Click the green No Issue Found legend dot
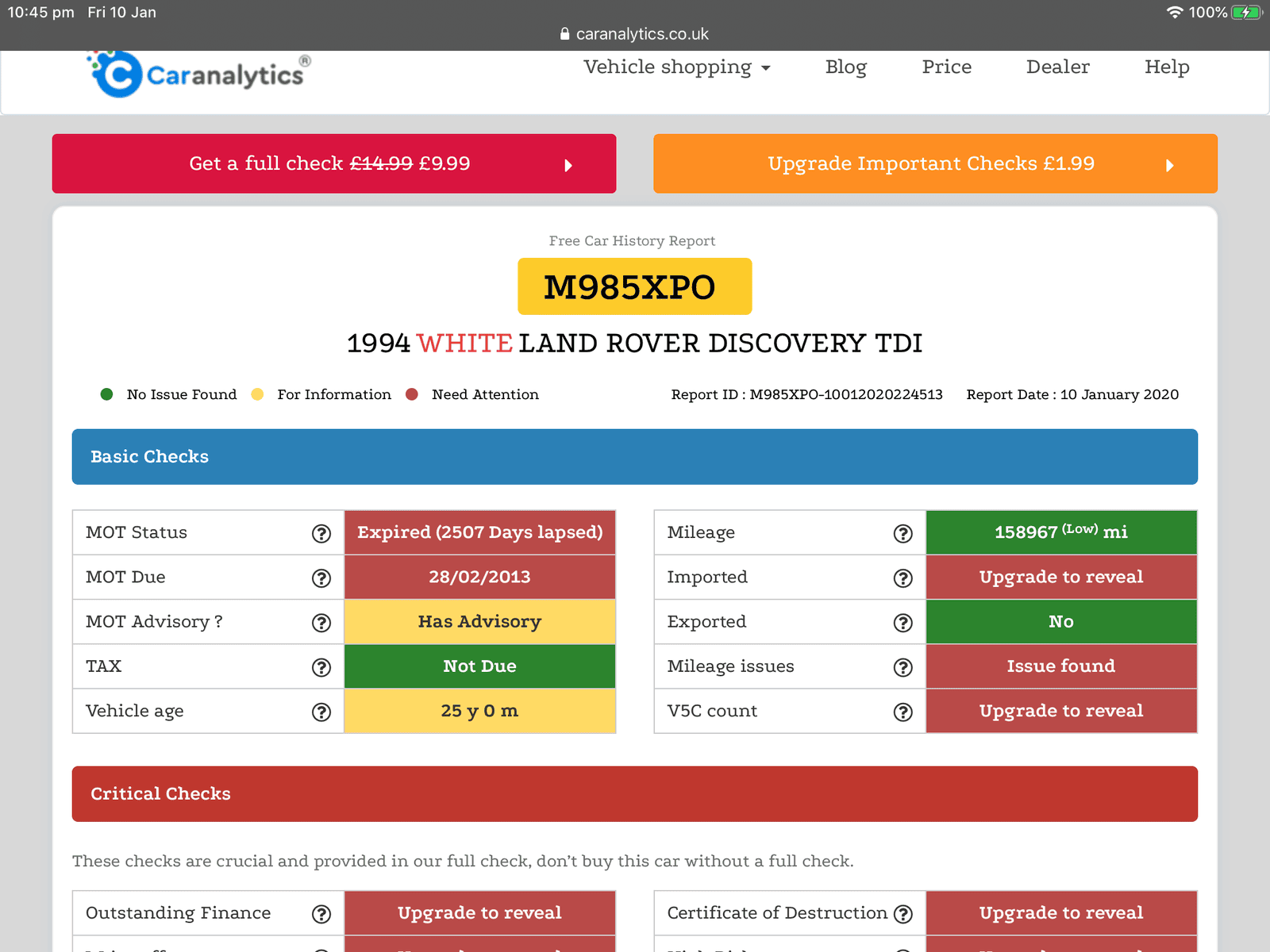 pyautogui.click(x=107, y=394)
